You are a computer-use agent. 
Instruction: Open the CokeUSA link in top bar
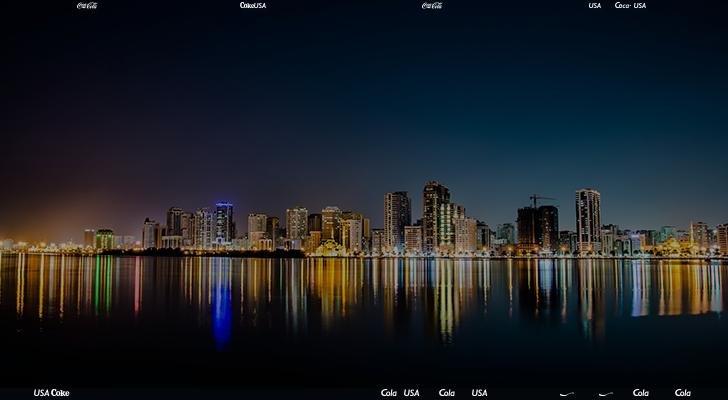coord(253,5)
